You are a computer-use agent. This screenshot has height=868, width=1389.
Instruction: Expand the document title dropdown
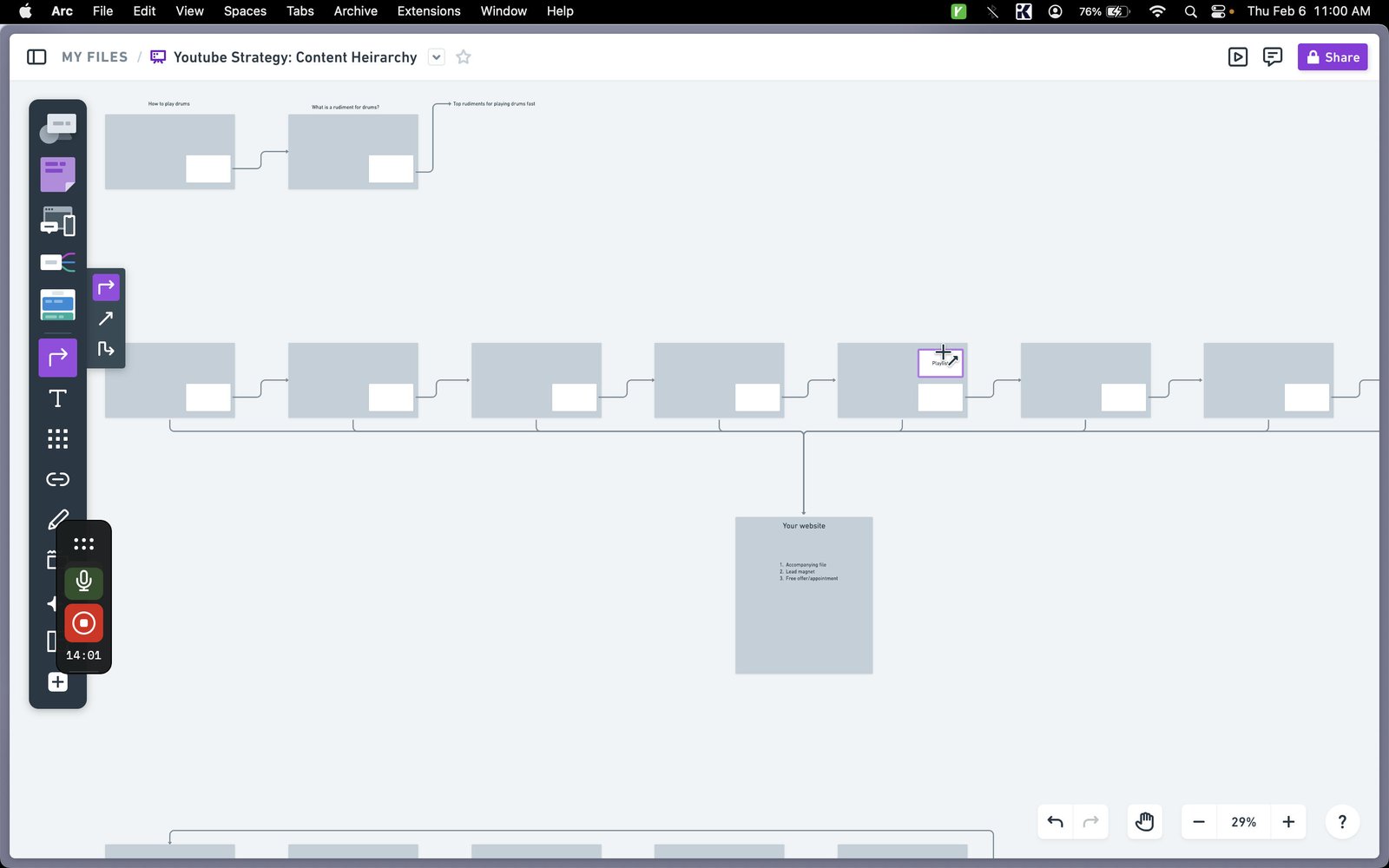tap(437, 57)
